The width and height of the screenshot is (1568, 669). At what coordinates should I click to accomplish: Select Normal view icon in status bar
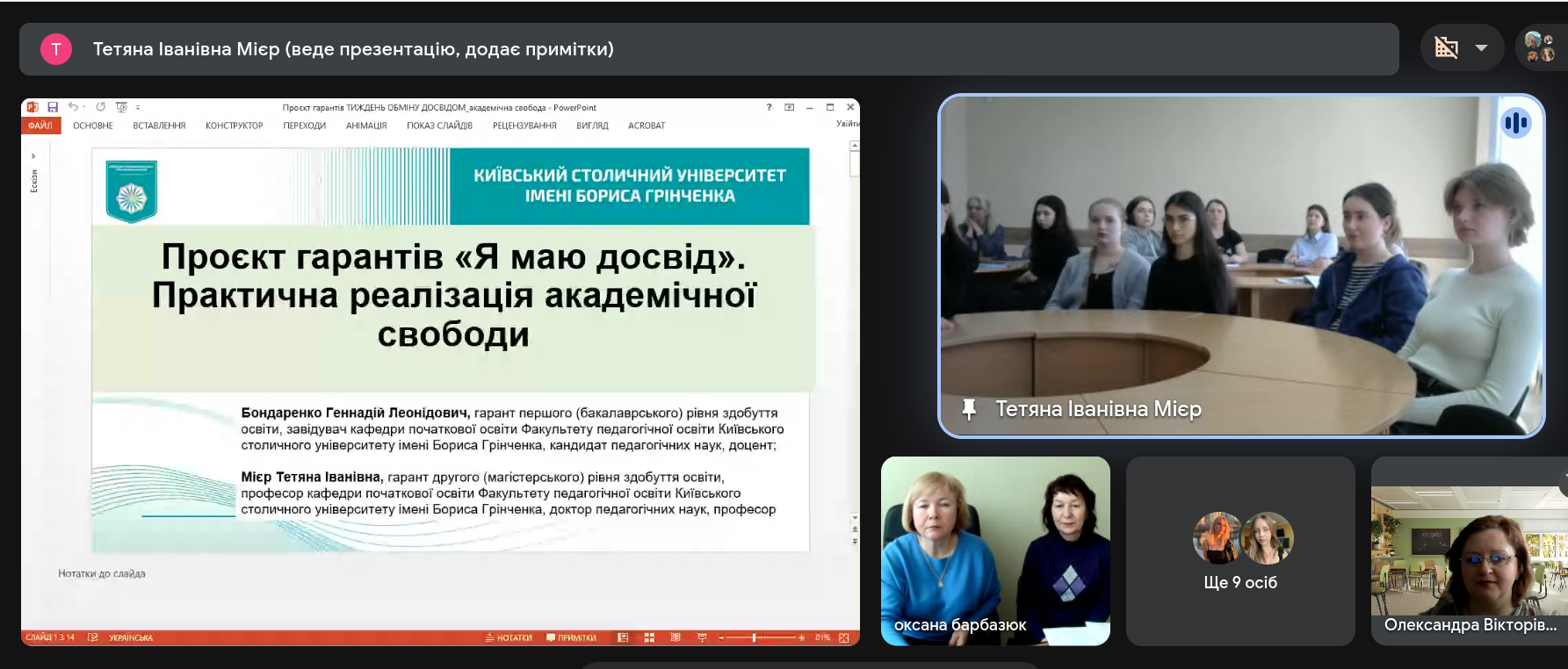coord(623,637)
